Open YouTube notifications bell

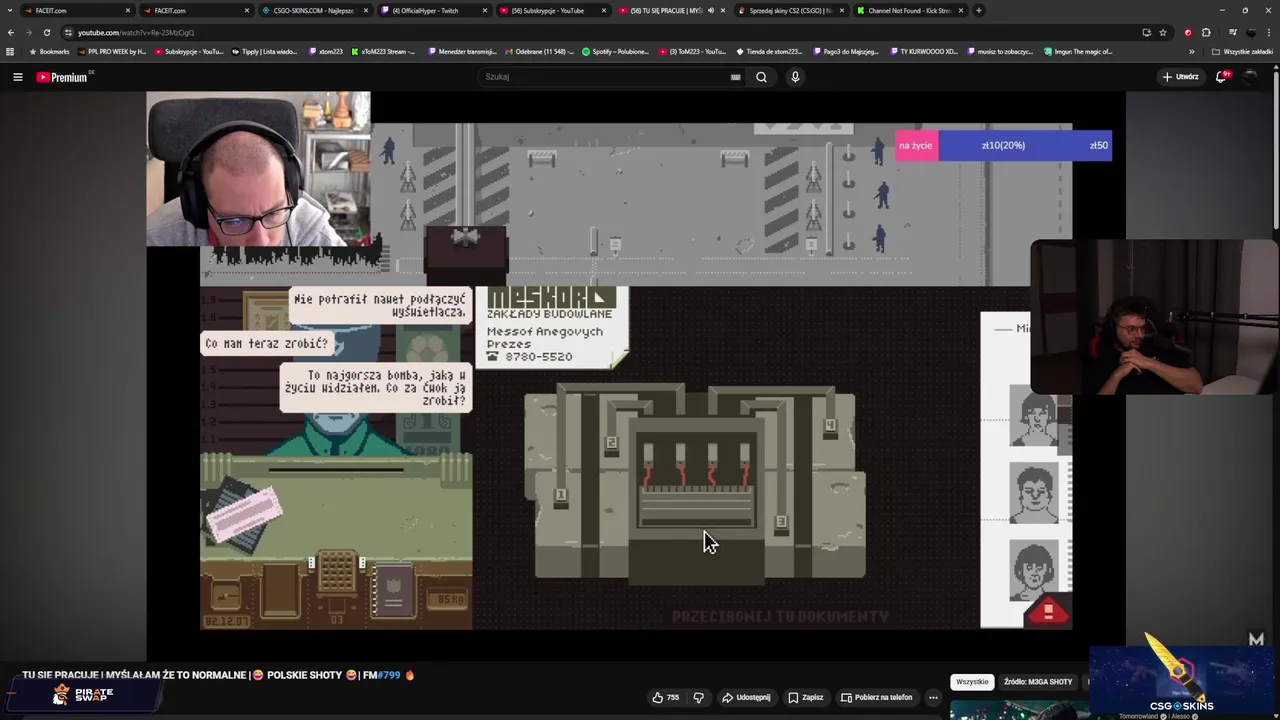pos(1222,77)
